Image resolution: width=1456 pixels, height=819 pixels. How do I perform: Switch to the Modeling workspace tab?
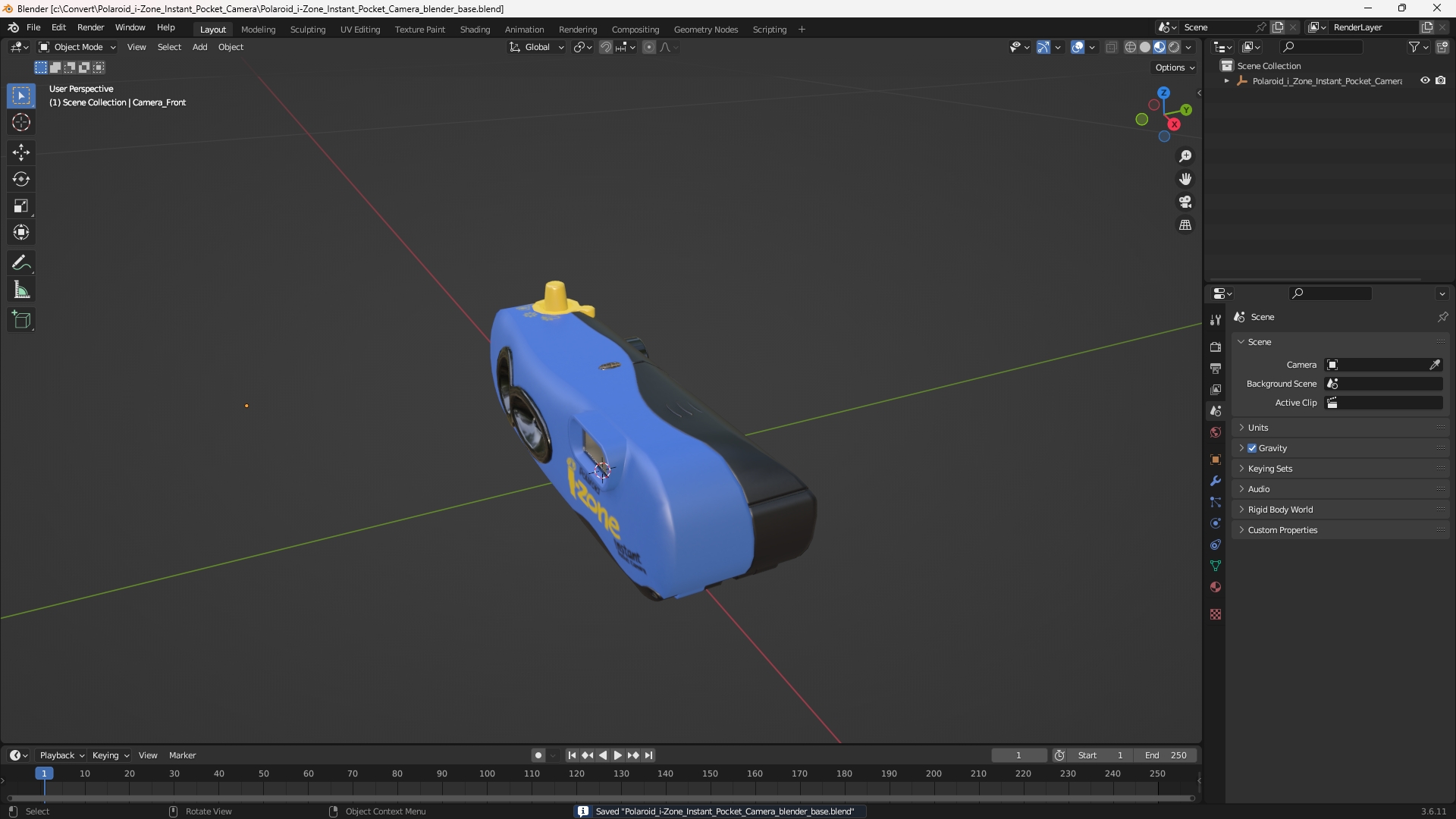[x=258, y=30]
